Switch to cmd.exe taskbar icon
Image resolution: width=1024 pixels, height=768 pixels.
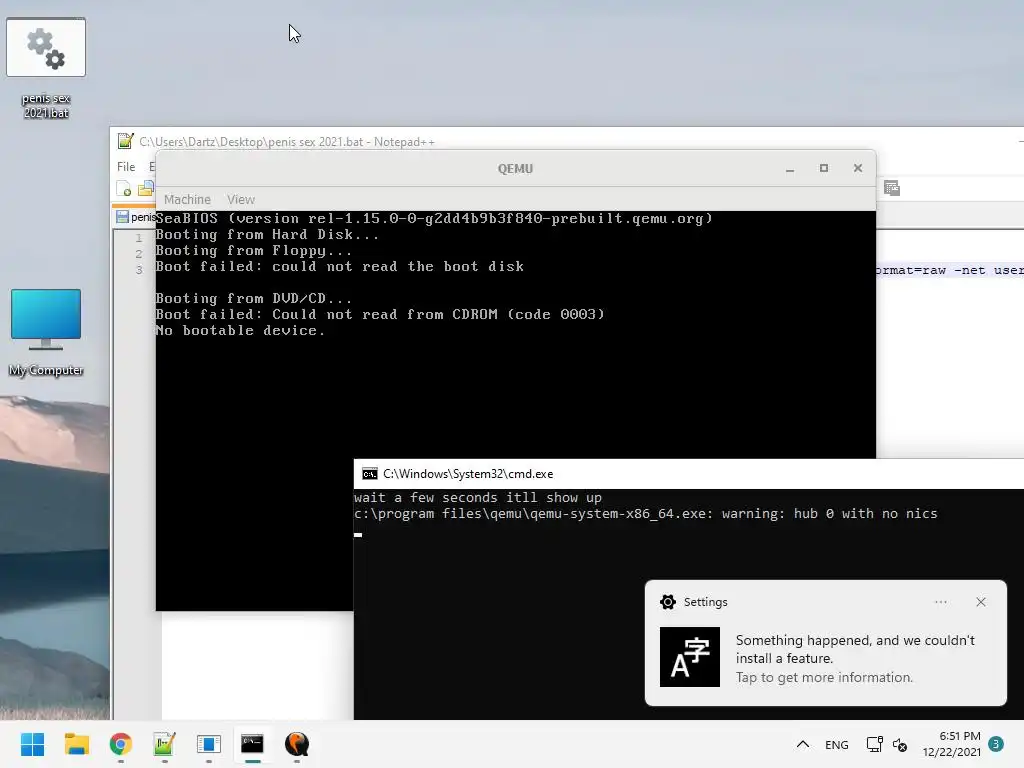click(x=253, y=744)
